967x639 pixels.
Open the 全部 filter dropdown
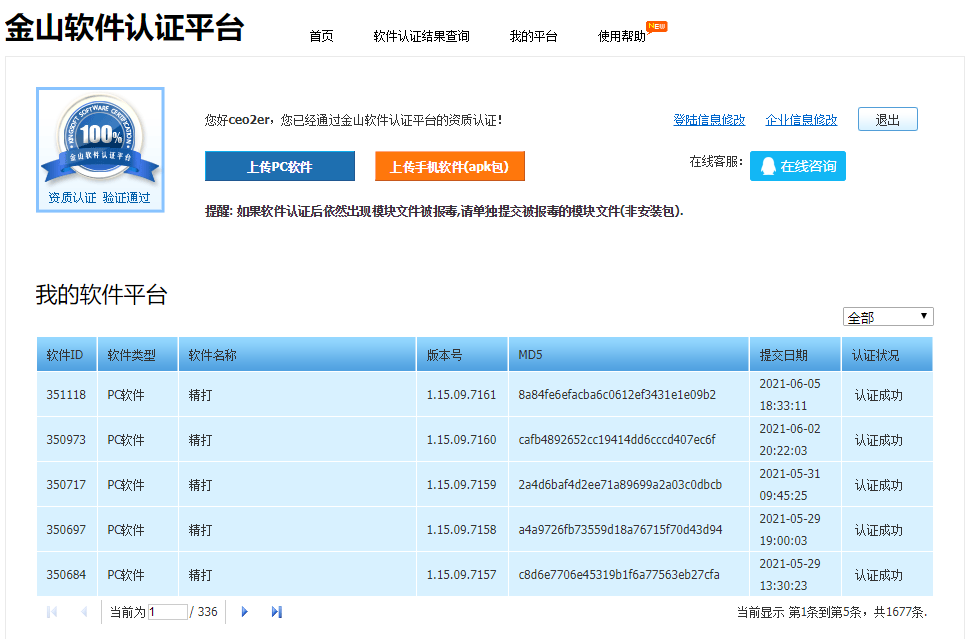888,317
